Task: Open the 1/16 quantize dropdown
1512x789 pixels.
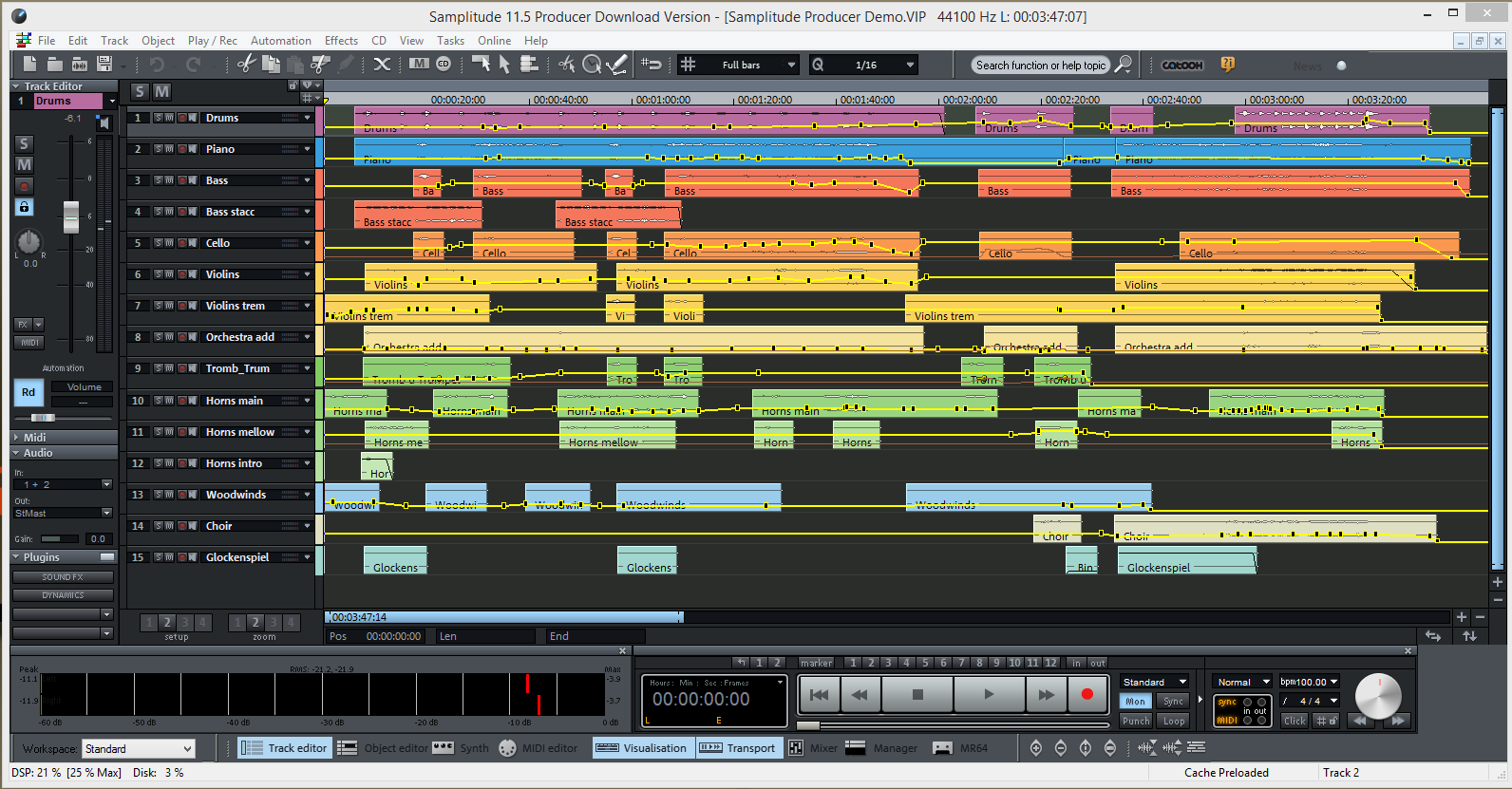Action: pos(910,65)
